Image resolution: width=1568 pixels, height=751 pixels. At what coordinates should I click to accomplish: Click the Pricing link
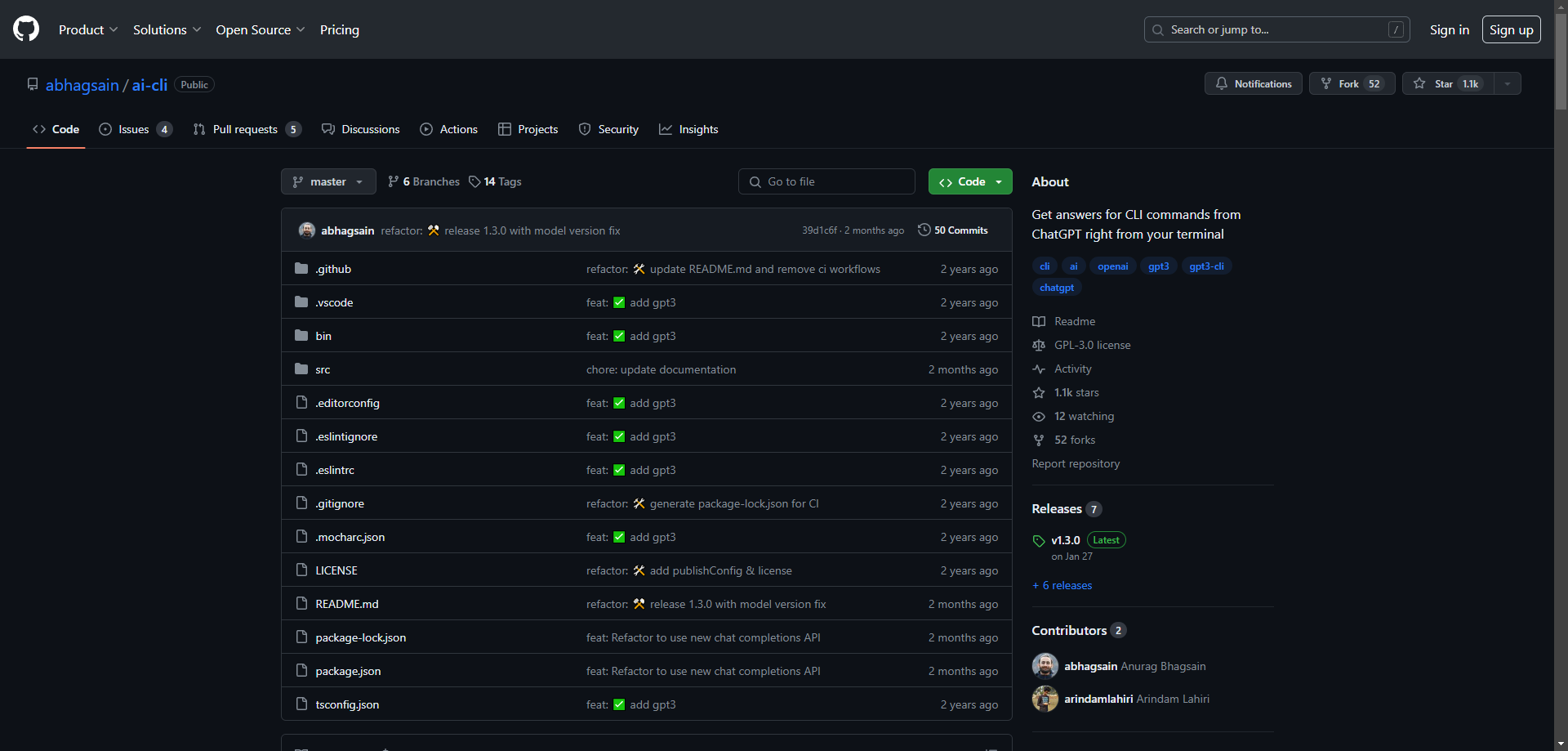(x=340, y=29)
